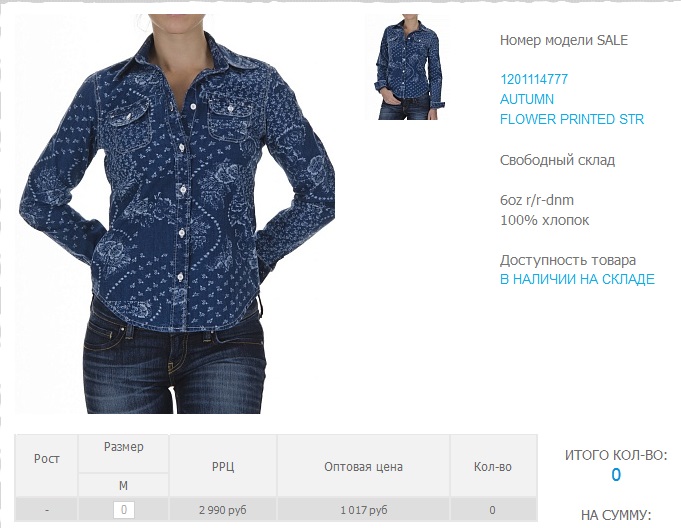Click the Доступность товара label
The image size is (681, 528).
(x=568, y=260)
